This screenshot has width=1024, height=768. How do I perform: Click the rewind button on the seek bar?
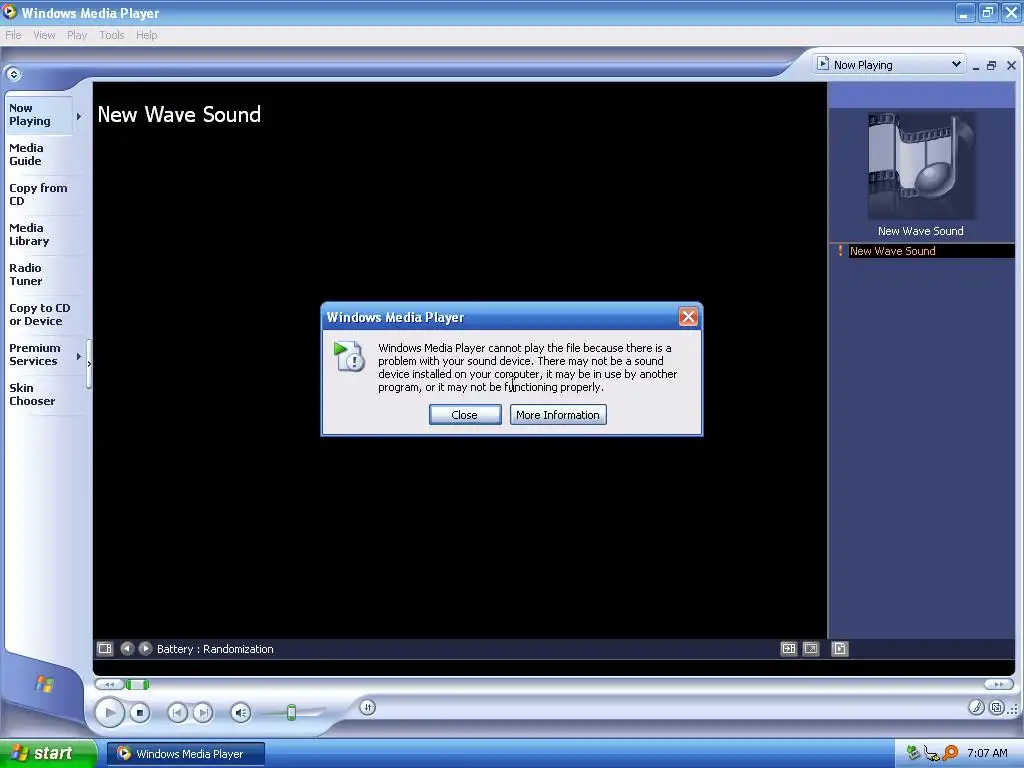pos(110,684)
